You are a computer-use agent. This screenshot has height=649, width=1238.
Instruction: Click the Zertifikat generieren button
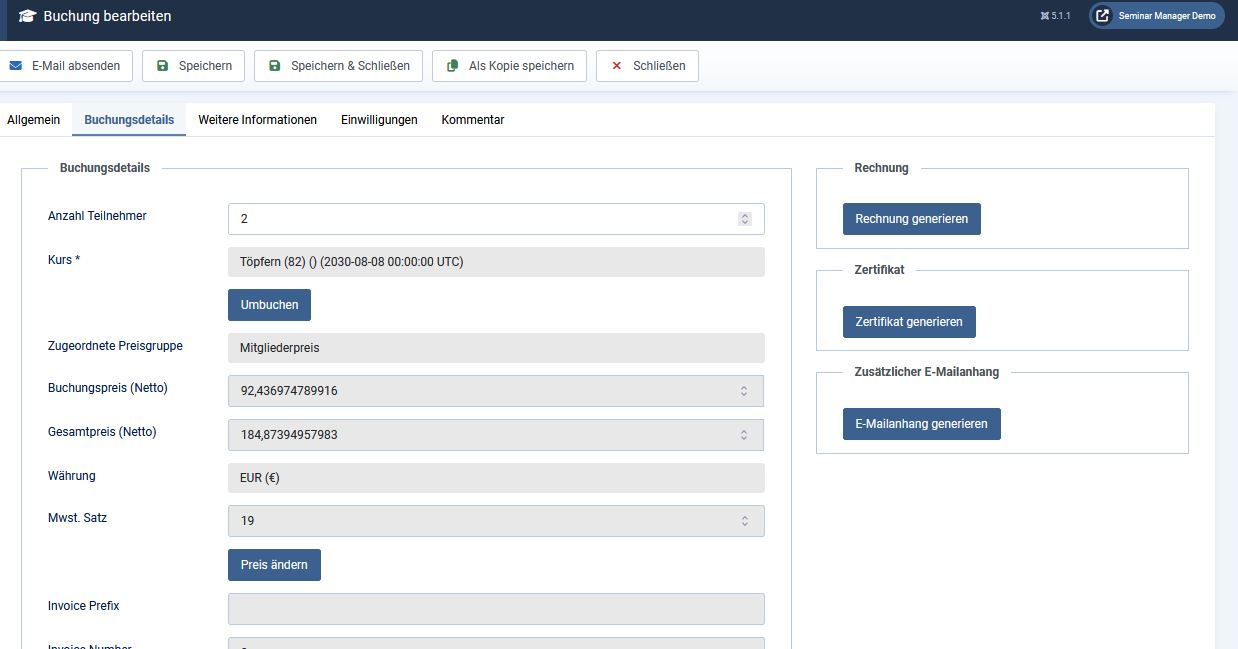click(x=909, y=322)
